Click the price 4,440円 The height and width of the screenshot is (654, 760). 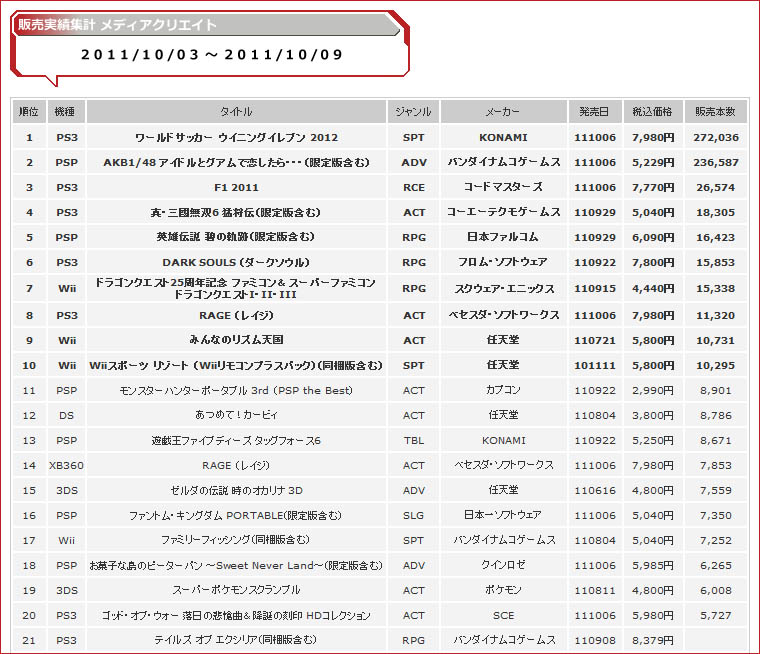653,288
